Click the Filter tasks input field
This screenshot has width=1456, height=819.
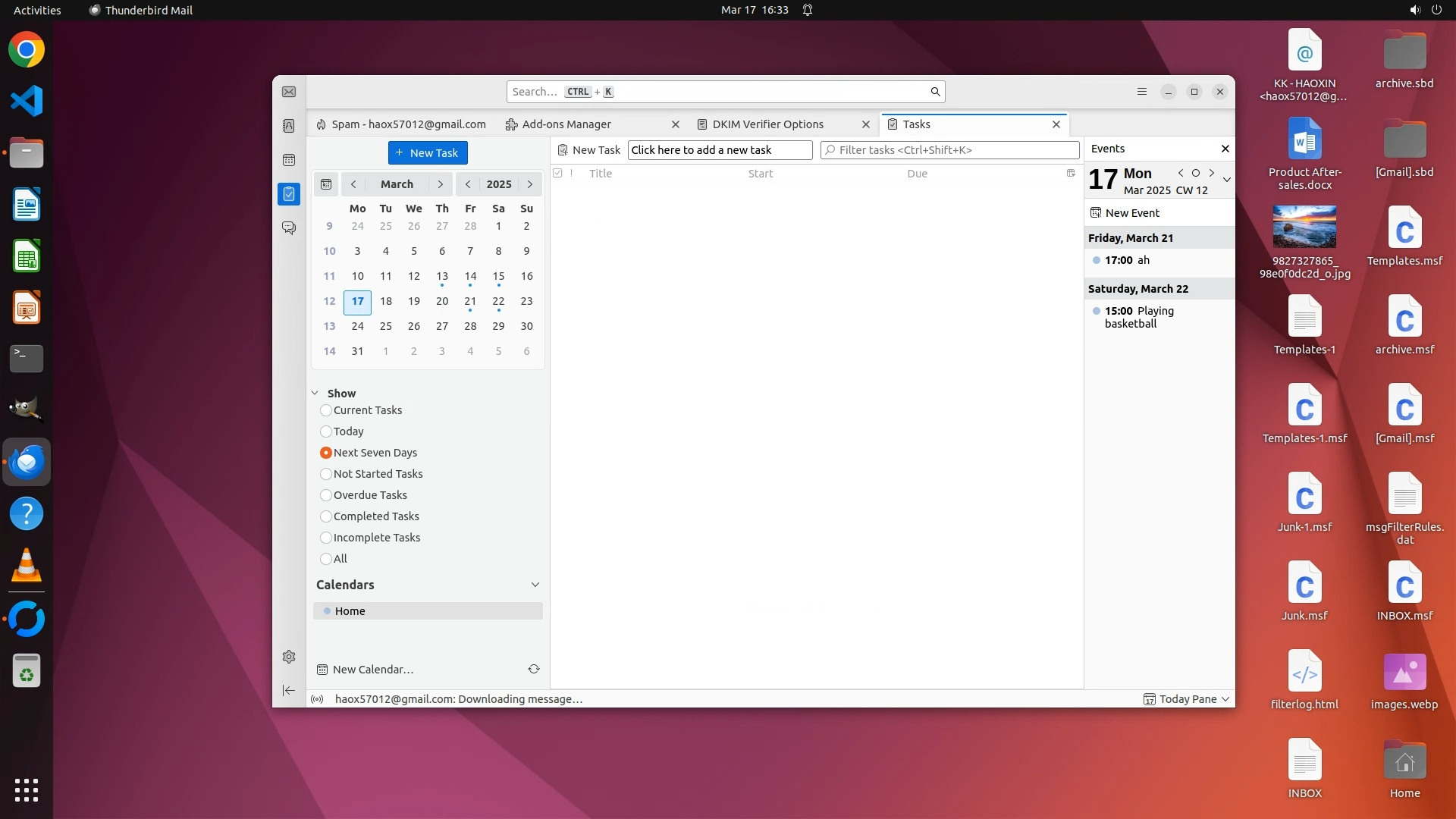tap(952, 150)
